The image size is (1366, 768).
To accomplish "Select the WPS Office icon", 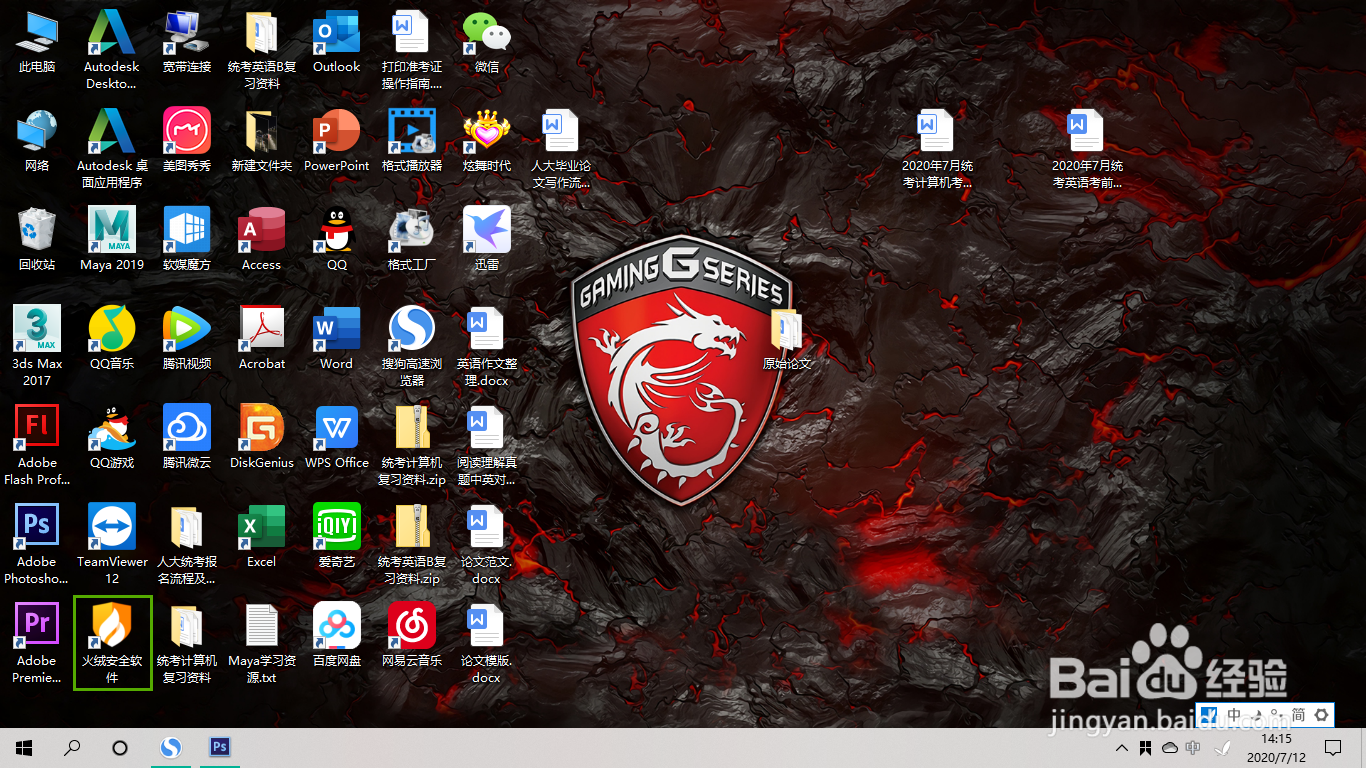I will point(337,438).
